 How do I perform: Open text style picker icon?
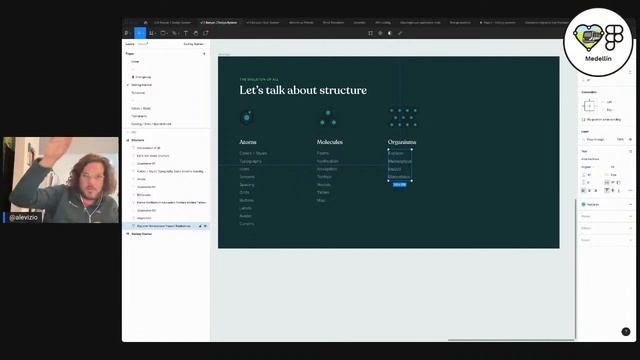[x=630, y=151]
